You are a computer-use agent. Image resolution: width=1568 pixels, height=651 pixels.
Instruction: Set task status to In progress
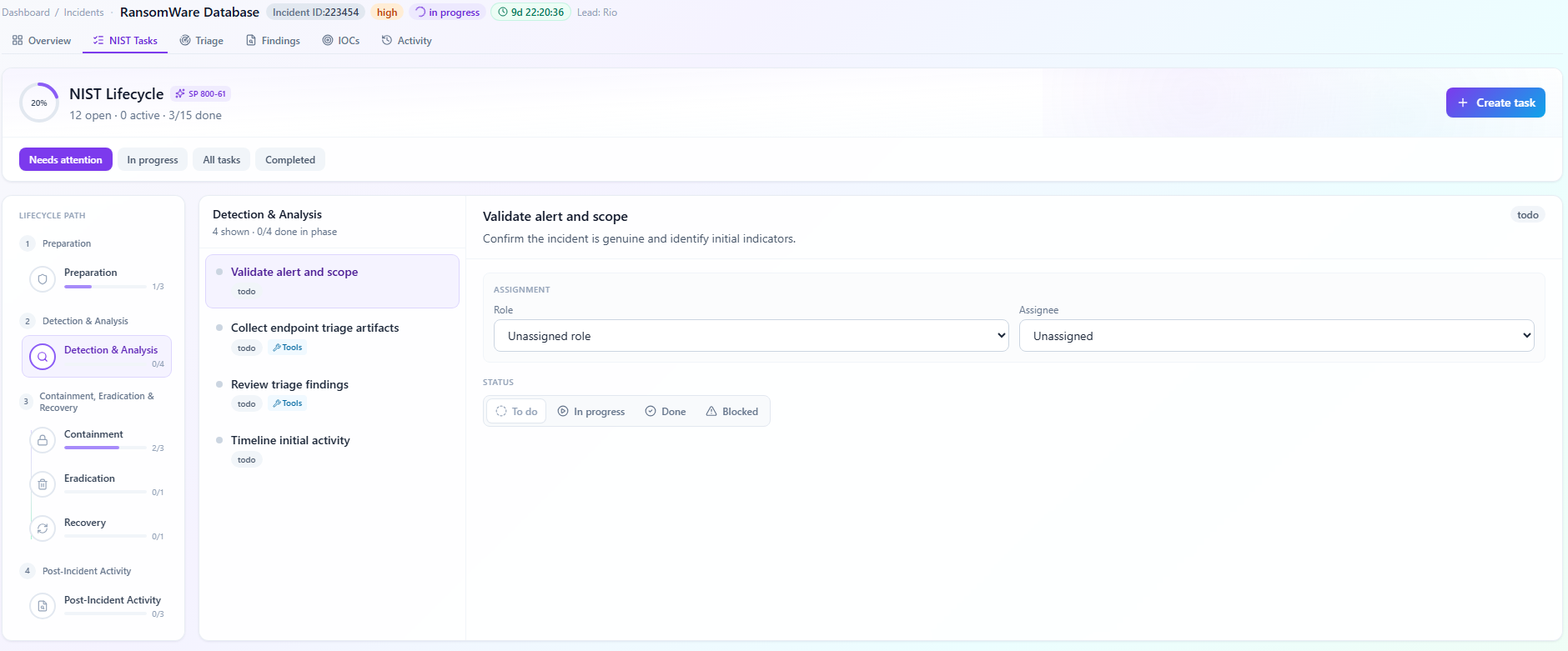tap(591, 411)
